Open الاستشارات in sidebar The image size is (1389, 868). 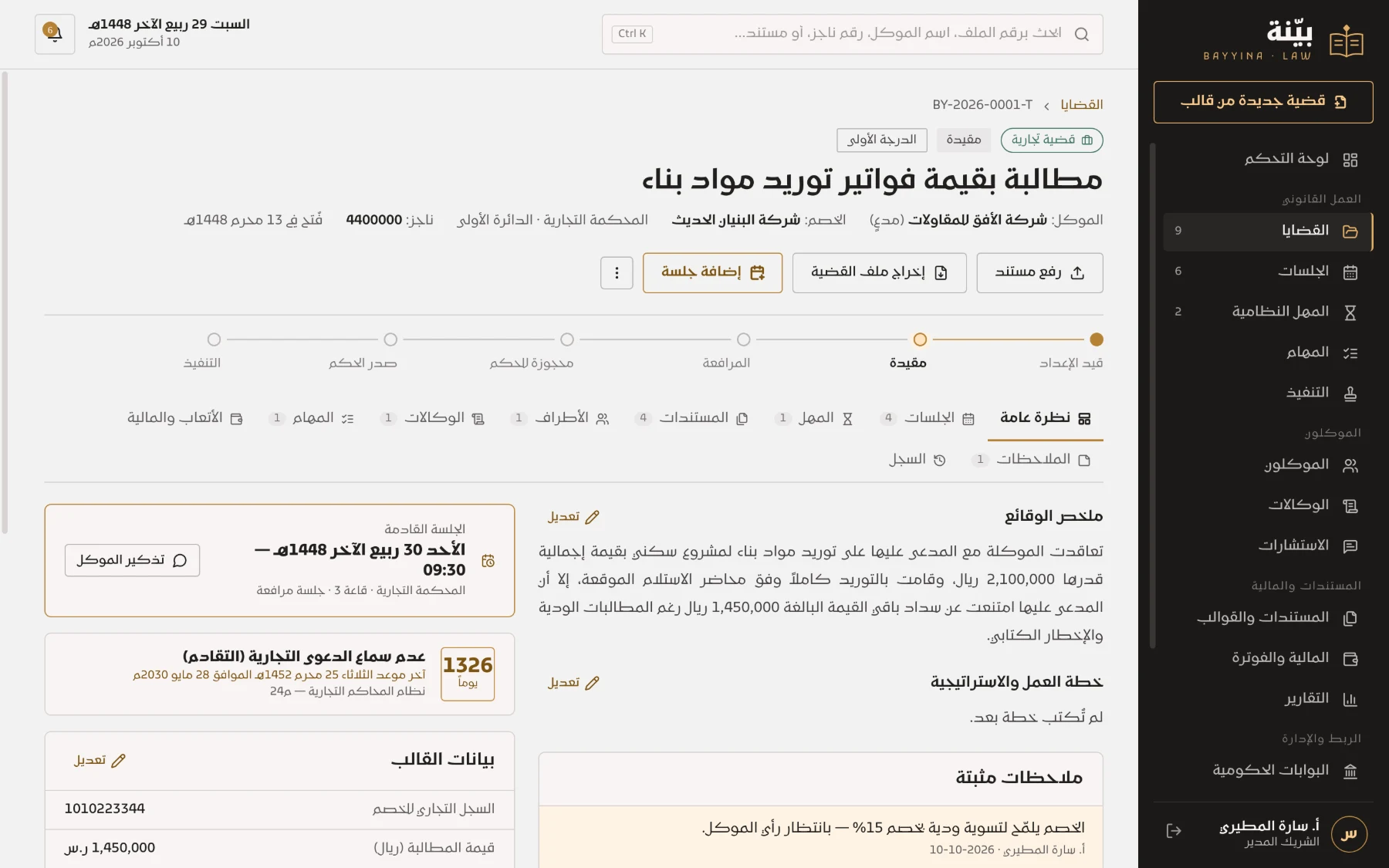(1268, 545)
